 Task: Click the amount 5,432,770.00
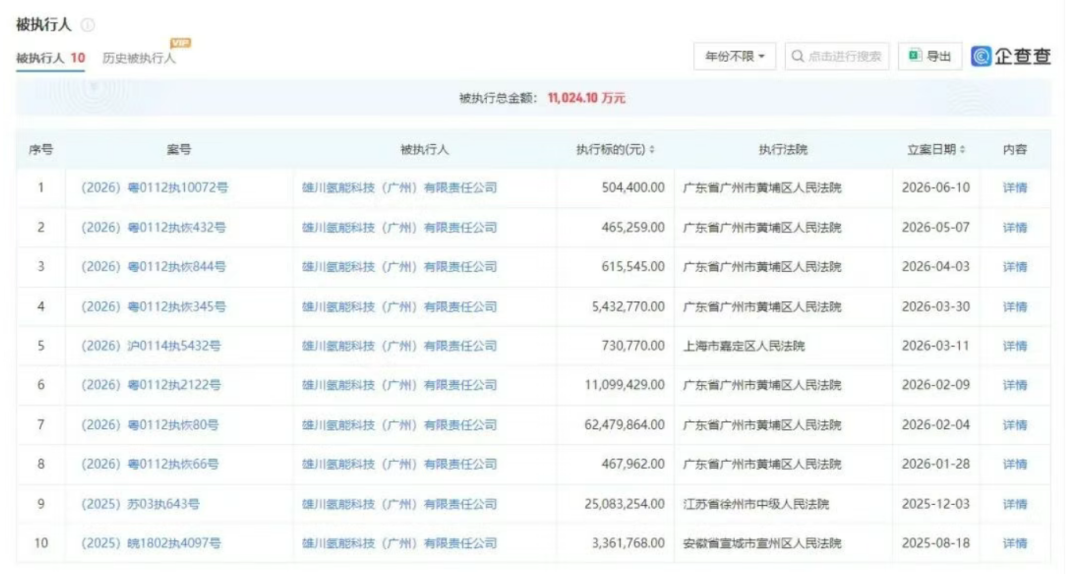pyautogui.click(x=628, y=307)
